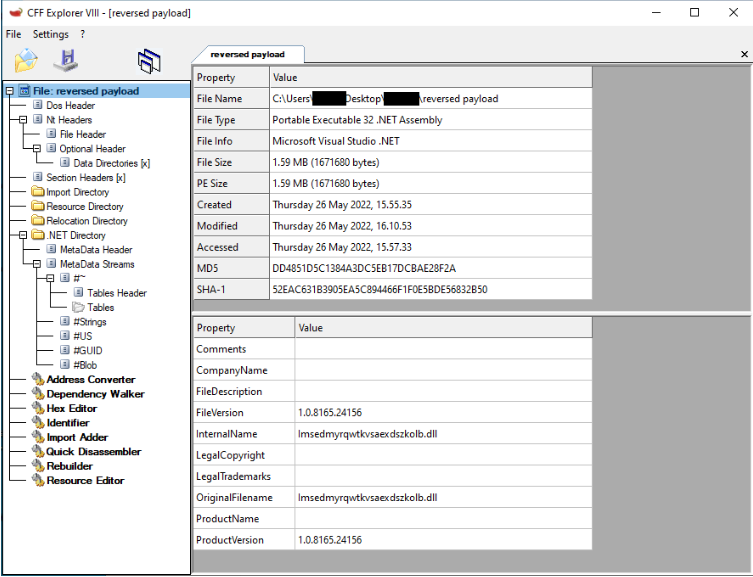Image resolution: width=753 pixels, height=577 pixels.
Task: Click the Open File folder icon in toolbar
Action: tap(26, 60)
